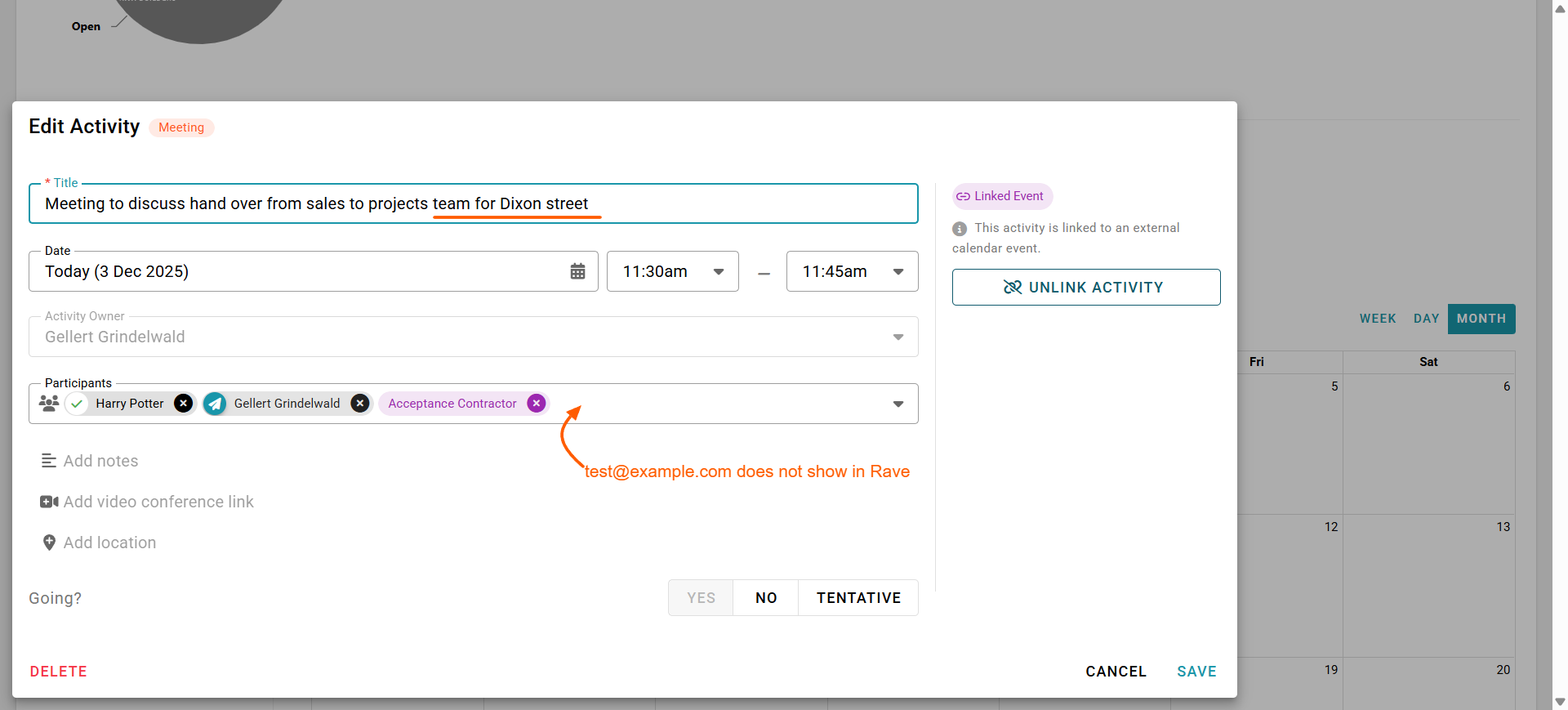The height and width of the screenshot is (710, 1568).
Task: Expand the Participants dropdown arrow
Action: [x=898, y=404]
